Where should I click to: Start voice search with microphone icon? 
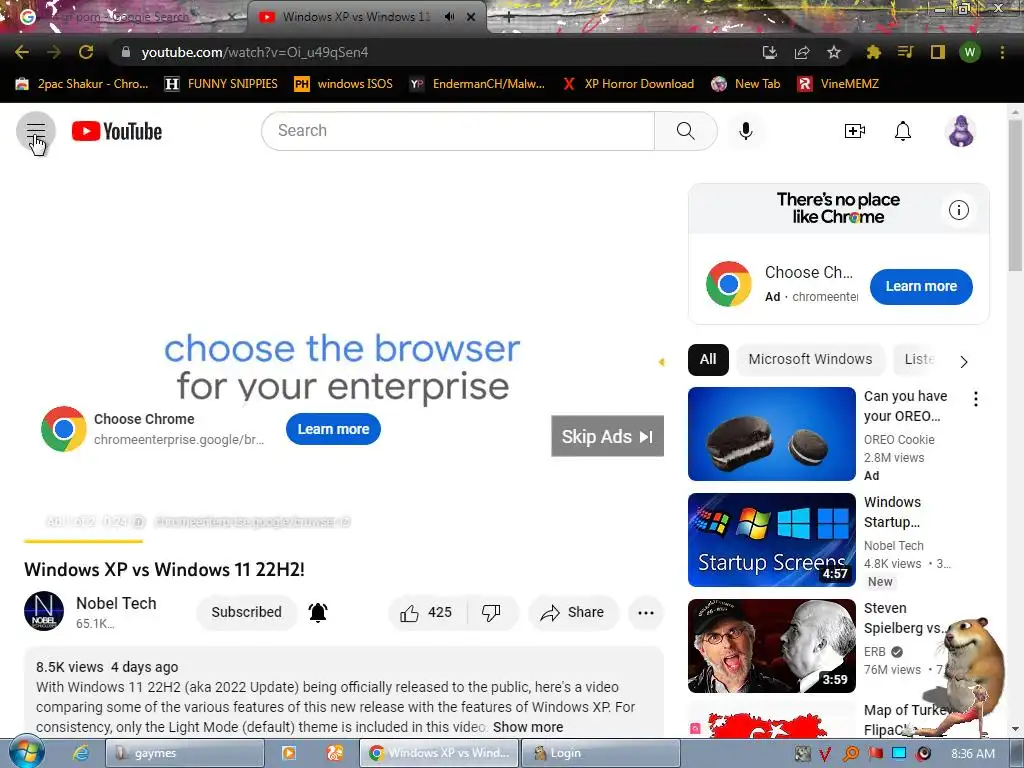[745, 131]
